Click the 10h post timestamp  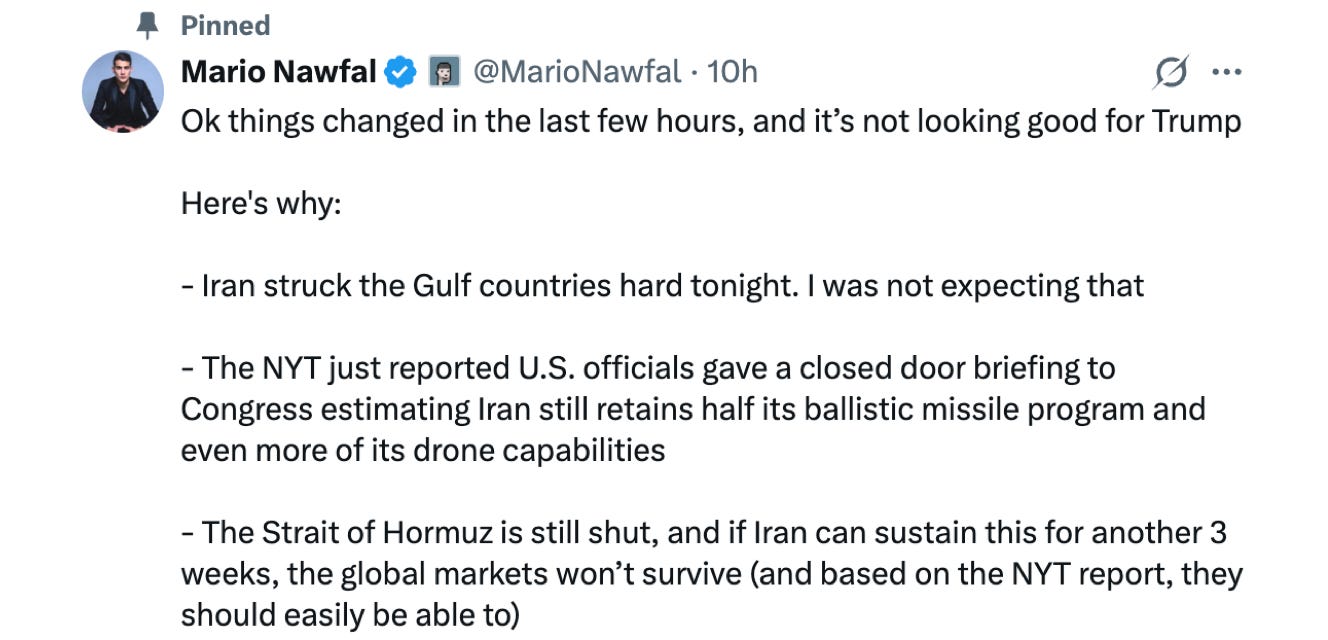pyautogui.click(x=732, y=72)
